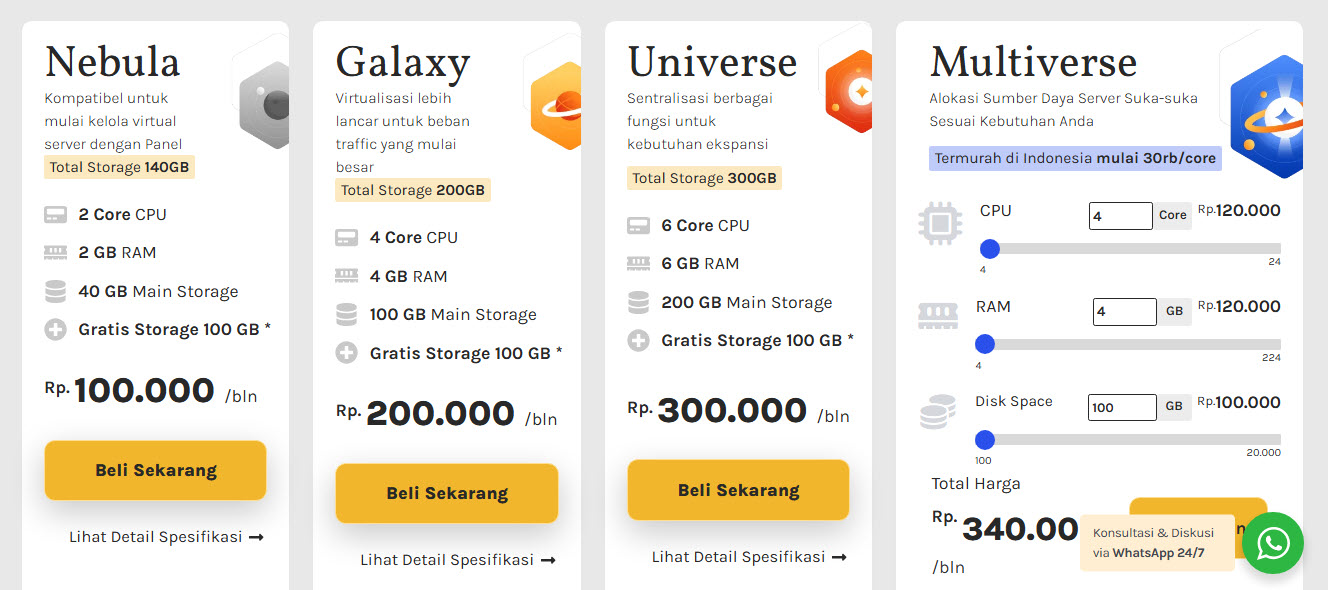Click the RAM slider handle

[985, 344]
